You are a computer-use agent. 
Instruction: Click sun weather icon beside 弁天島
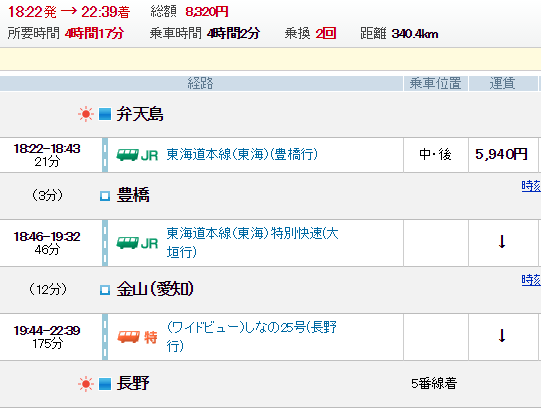pyautogui.click(x=86, y=114)
